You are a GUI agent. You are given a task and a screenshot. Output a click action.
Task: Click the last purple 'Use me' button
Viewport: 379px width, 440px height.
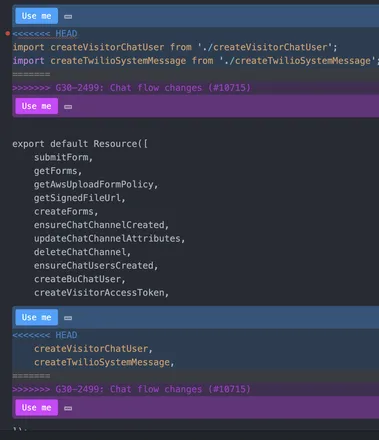coord(37,407)
